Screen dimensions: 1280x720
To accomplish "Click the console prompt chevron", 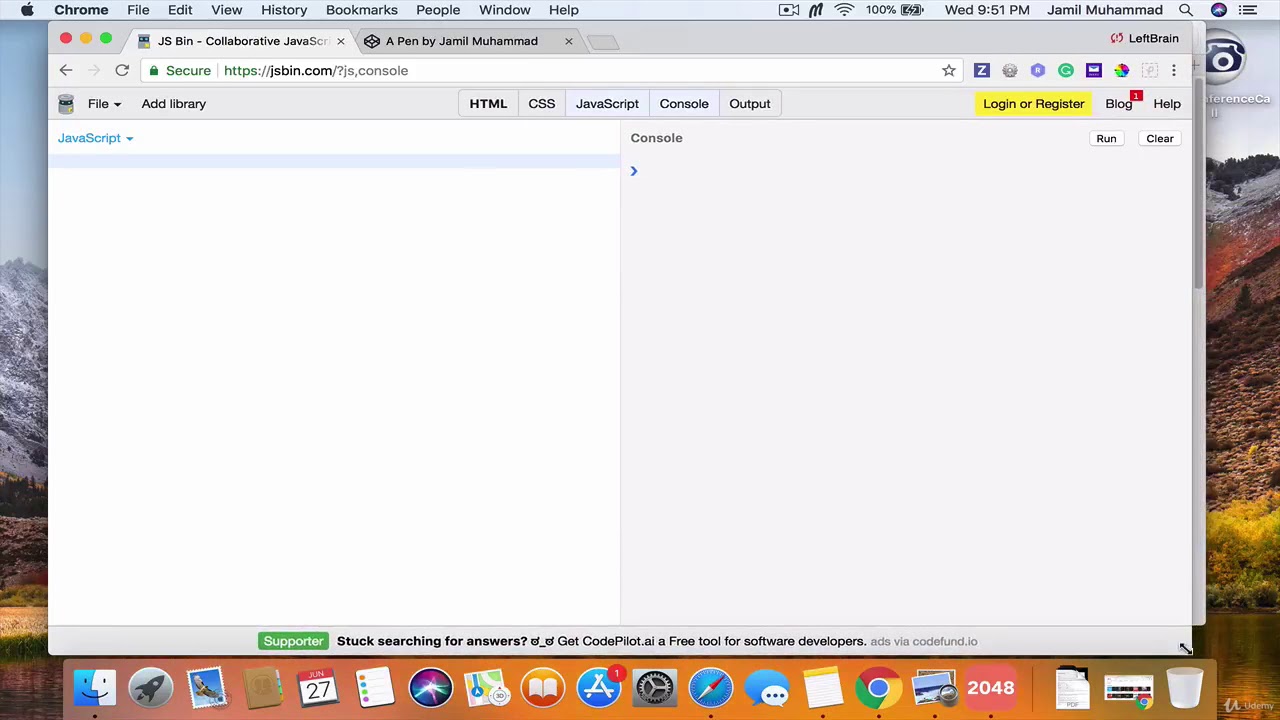I will 634,171.
